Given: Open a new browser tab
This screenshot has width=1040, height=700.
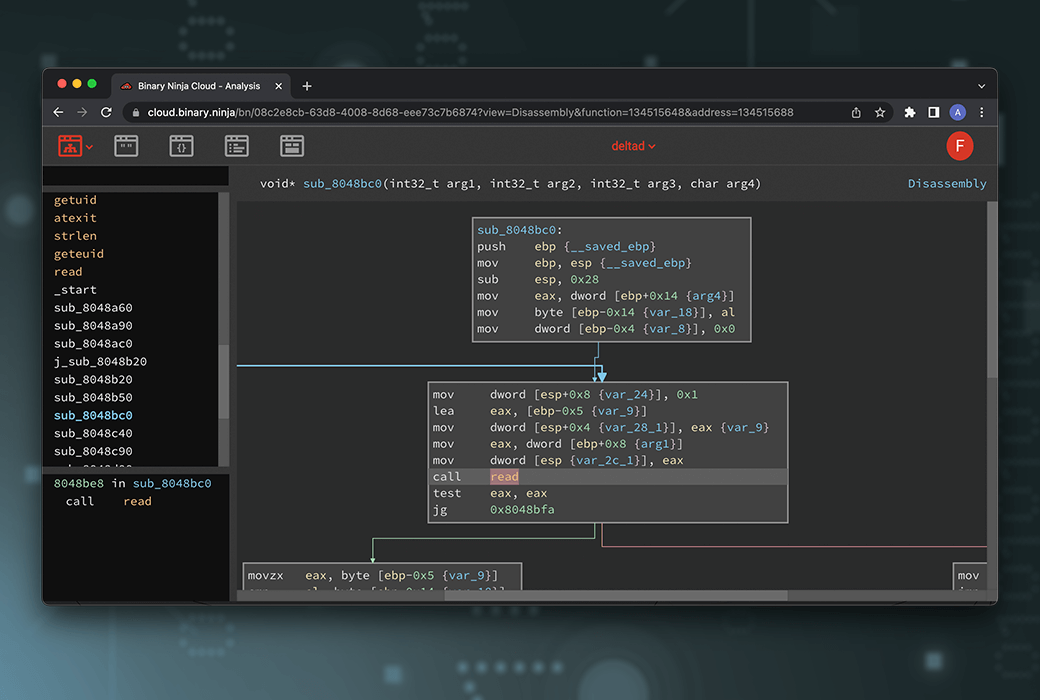Looking at the screenshot, I should [x=307, y=86].
